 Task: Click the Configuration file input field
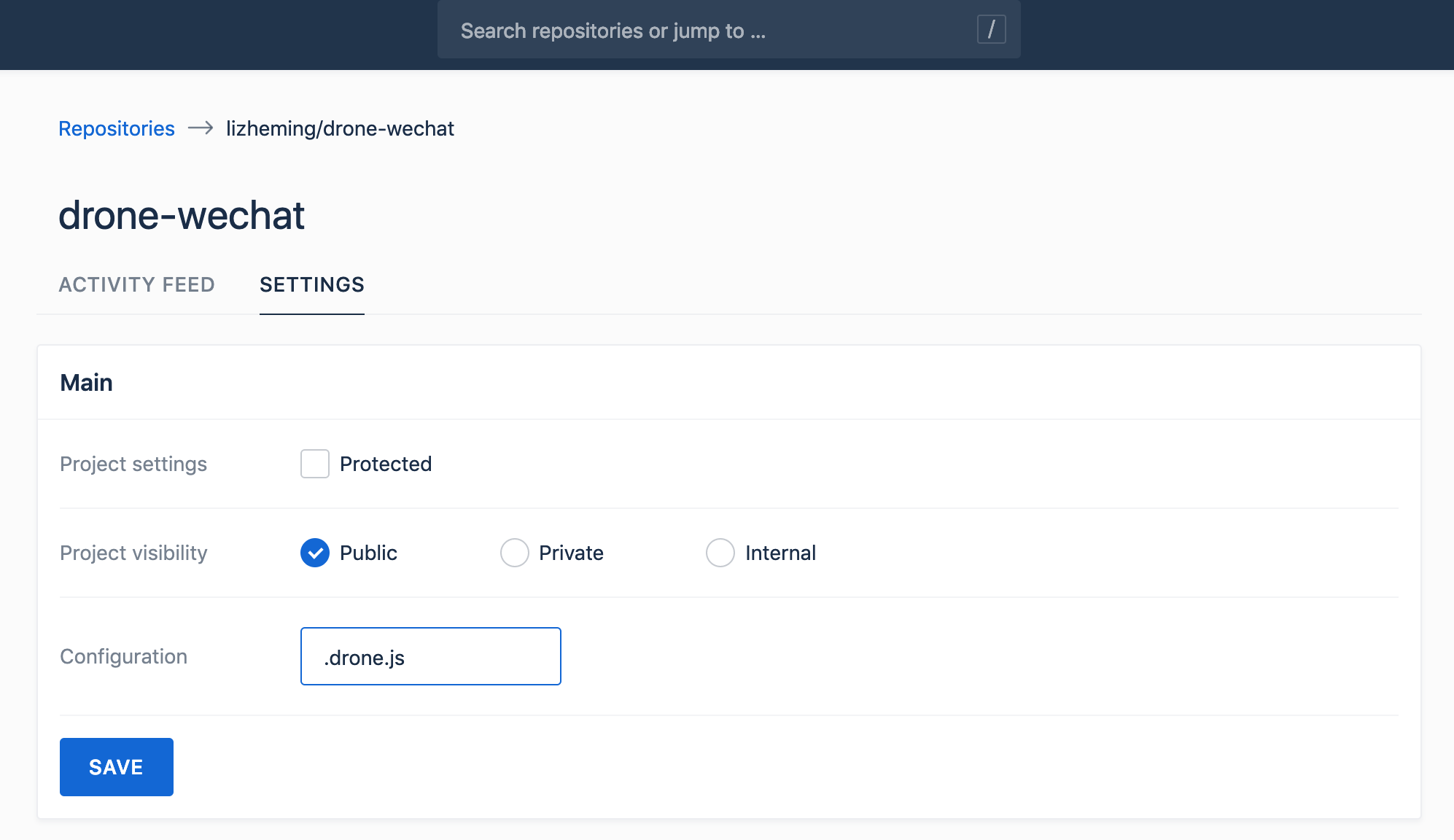[x=431, y=656]
